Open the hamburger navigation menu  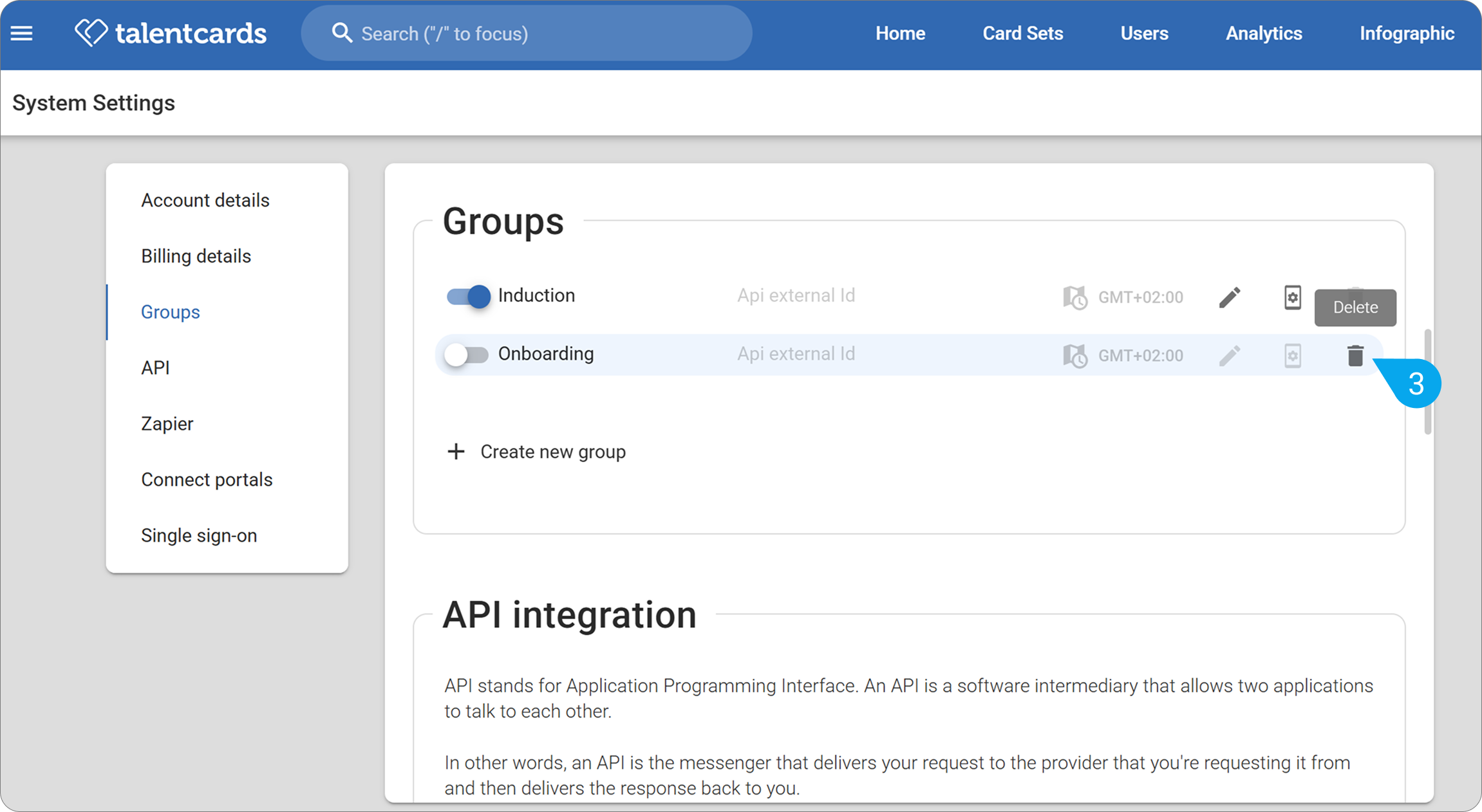coord(21,33)
